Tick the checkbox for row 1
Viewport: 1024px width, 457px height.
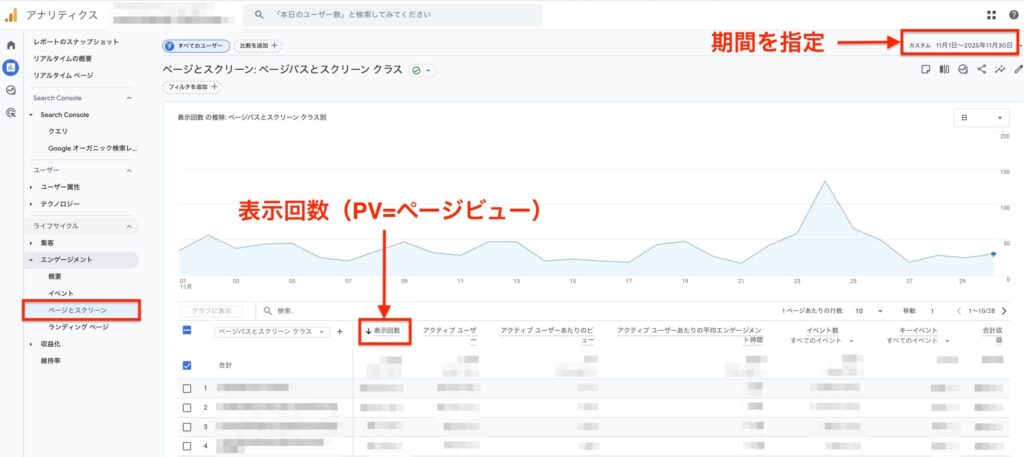pos(187,388)
